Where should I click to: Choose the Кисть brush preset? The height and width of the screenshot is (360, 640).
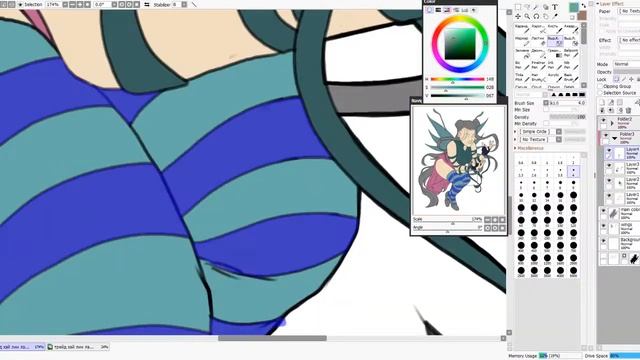pos(554,29)
